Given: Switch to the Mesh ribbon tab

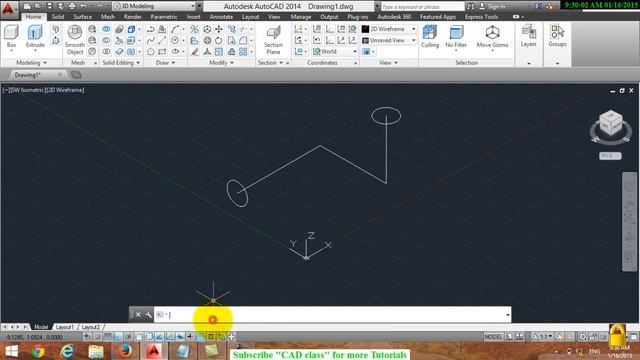Looking at the screenshot, I should [x=108, y=17].
